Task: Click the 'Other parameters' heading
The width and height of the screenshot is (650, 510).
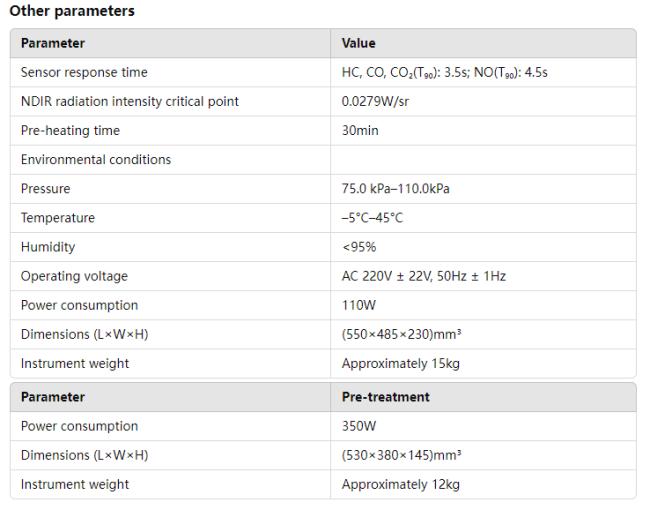Action: (x=72, y=11)
